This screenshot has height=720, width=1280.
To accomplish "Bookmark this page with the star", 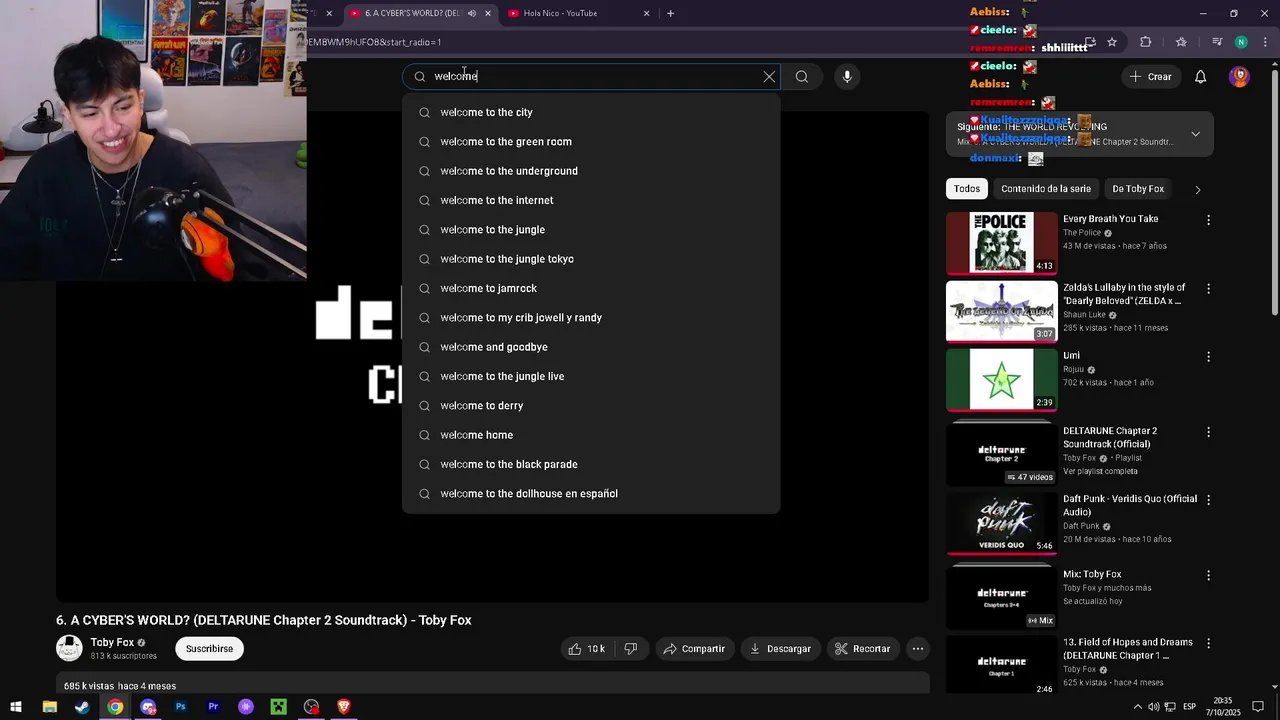I will [x=1112, y=42].
